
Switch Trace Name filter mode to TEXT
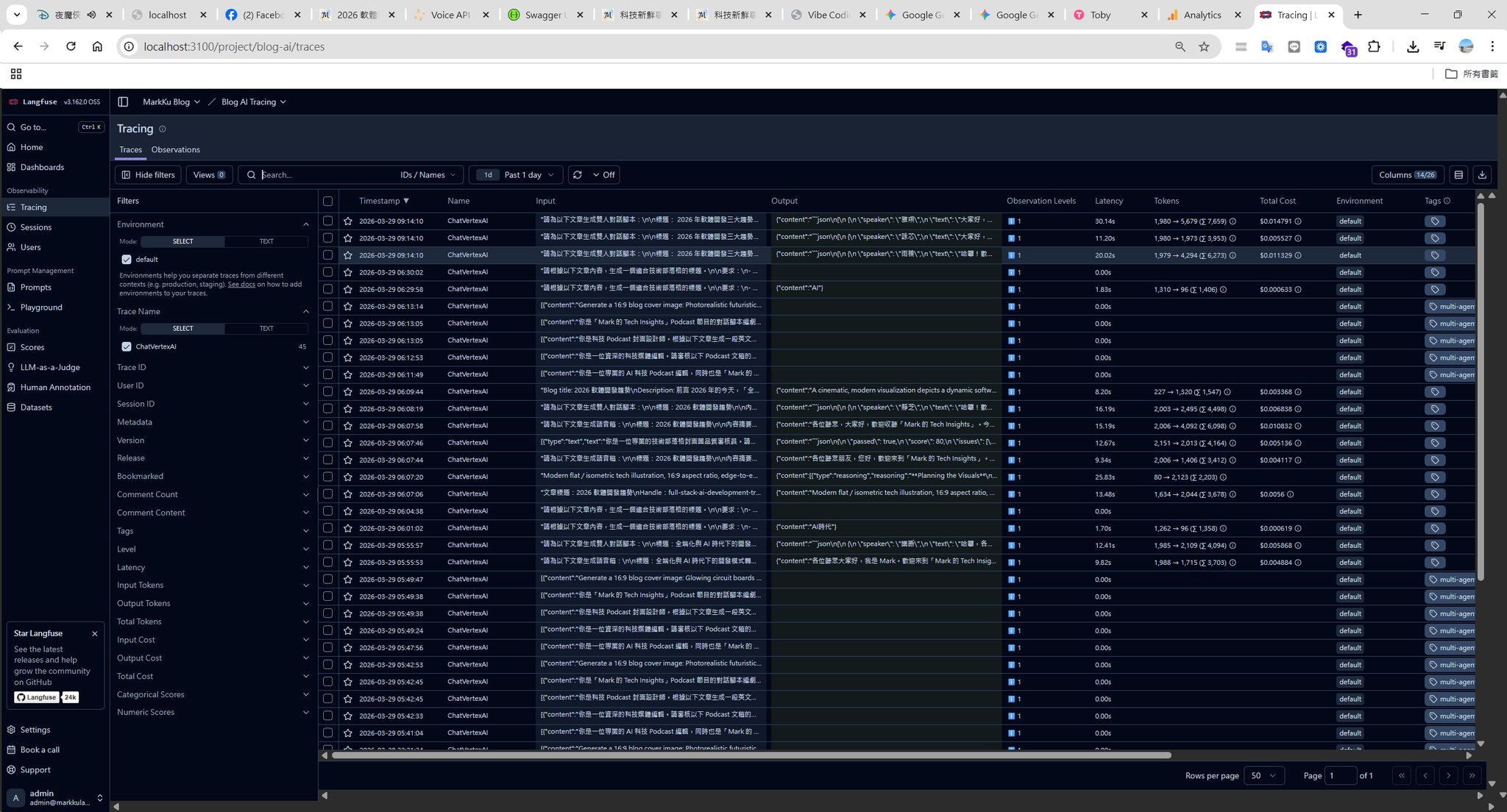266,329
